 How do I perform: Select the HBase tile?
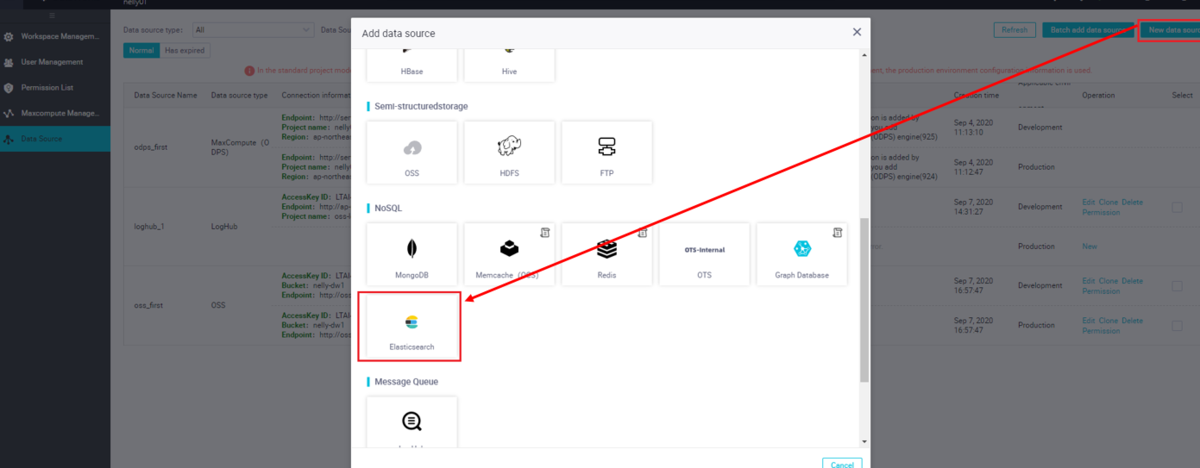click(412, 64)
